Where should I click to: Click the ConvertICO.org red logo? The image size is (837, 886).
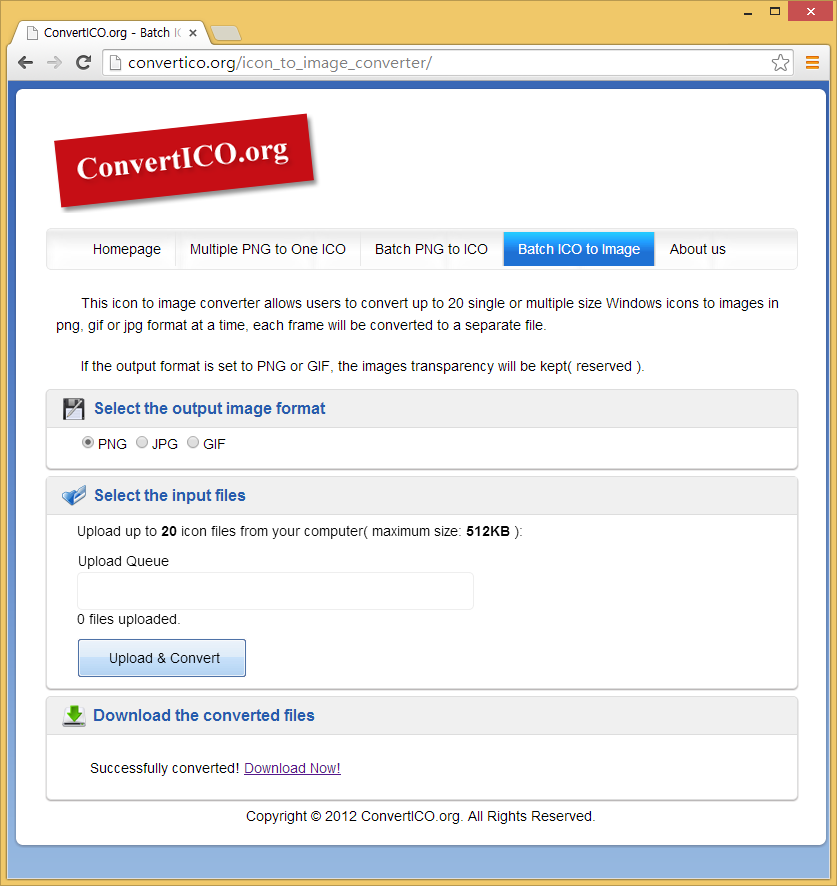(x=184, y=160)
